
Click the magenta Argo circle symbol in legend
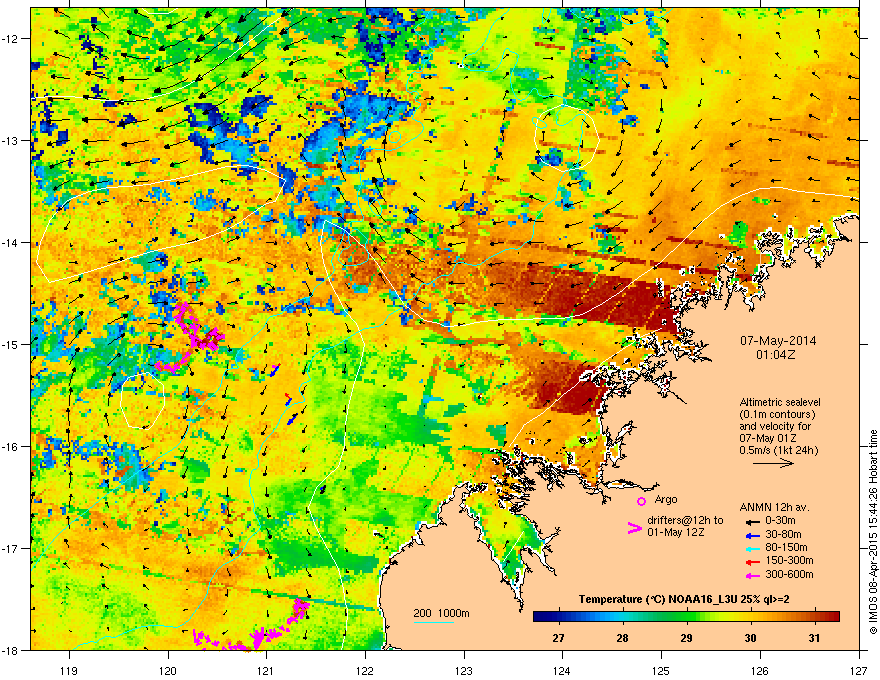pos(641,501)
